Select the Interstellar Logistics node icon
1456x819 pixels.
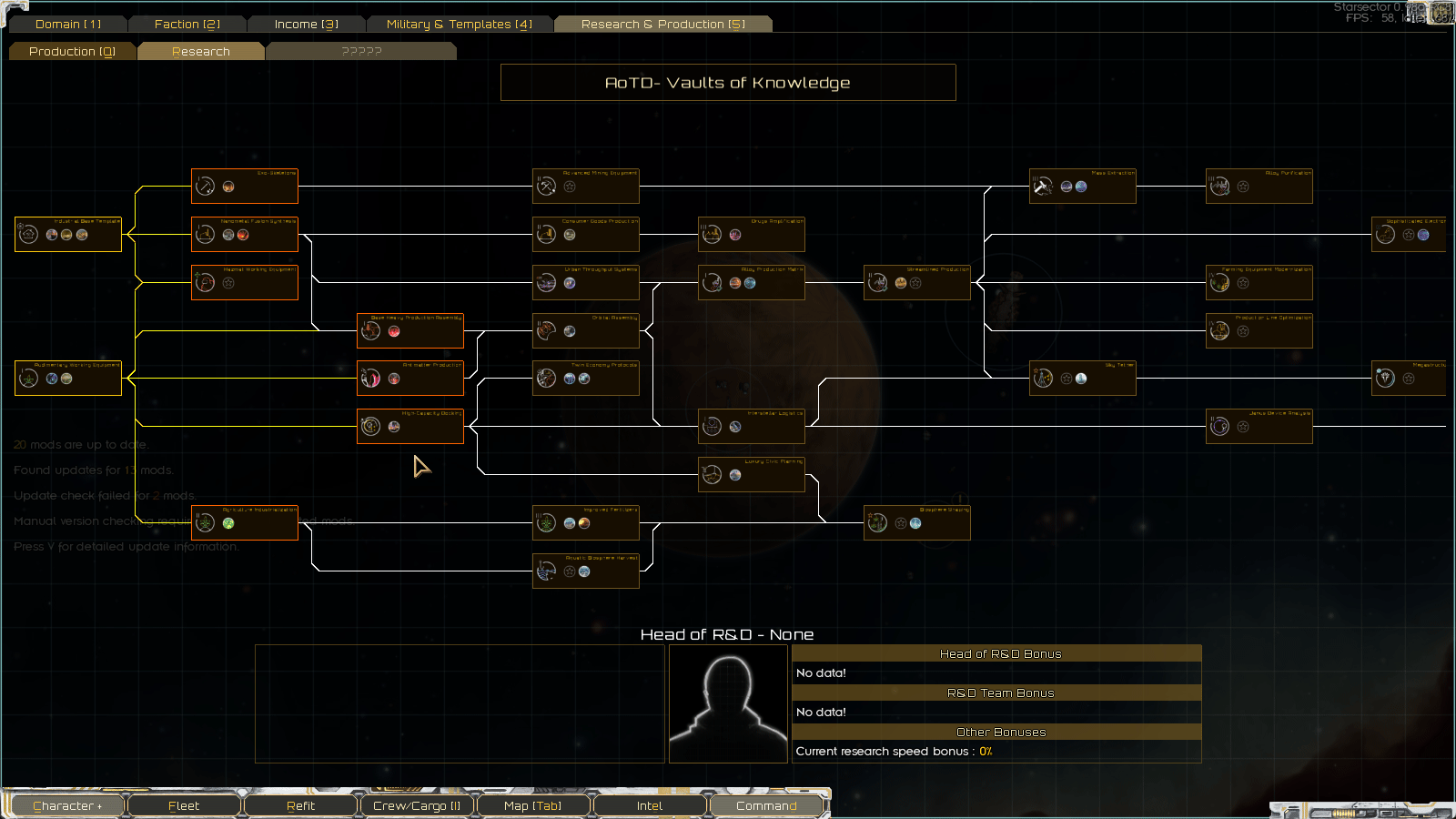[x=712, y=427]
